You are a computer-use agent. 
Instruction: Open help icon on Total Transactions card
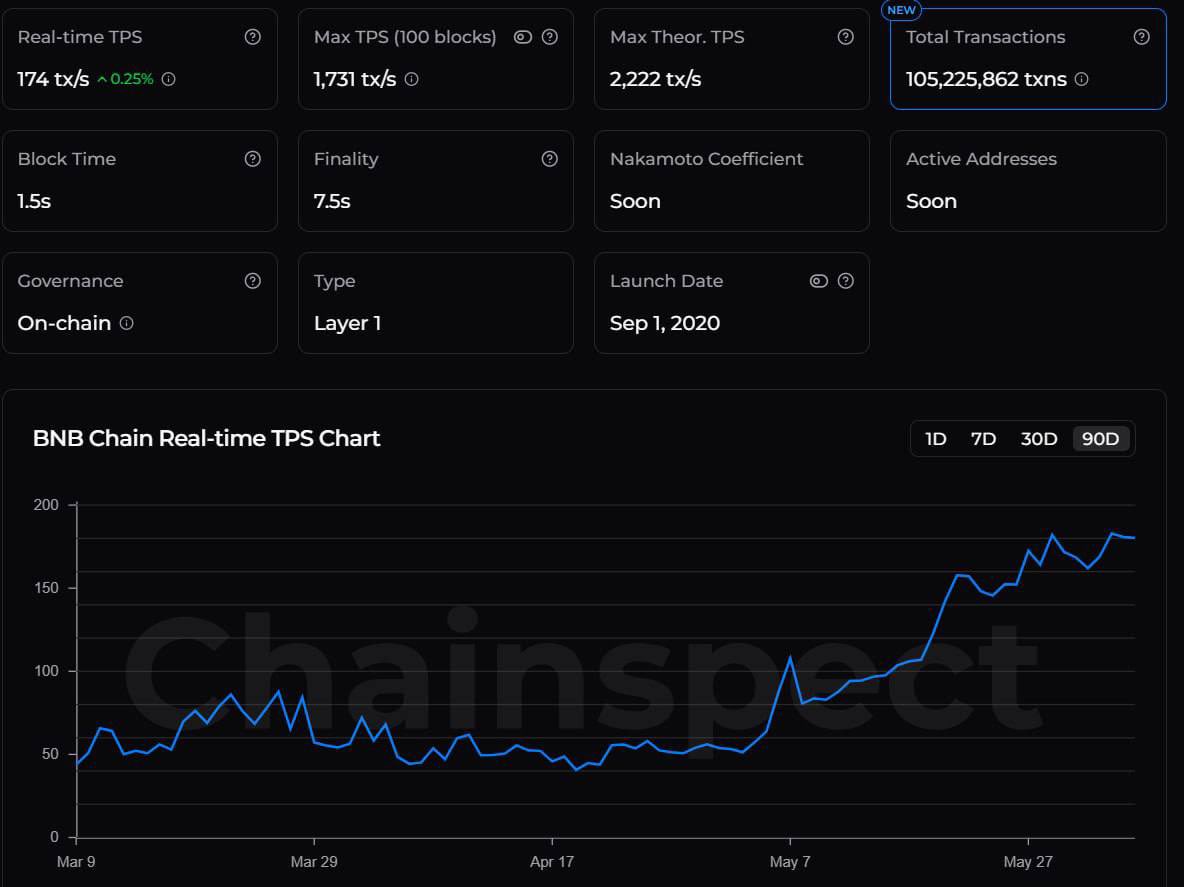(1142, 37)
